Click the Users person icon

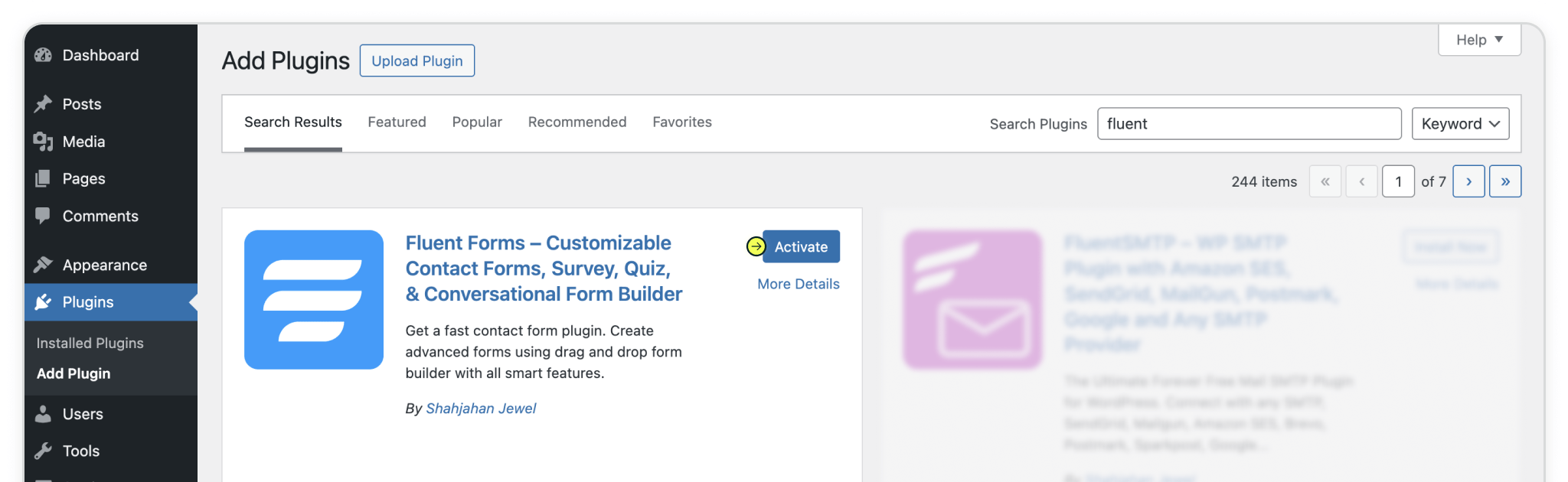[44, 414]
